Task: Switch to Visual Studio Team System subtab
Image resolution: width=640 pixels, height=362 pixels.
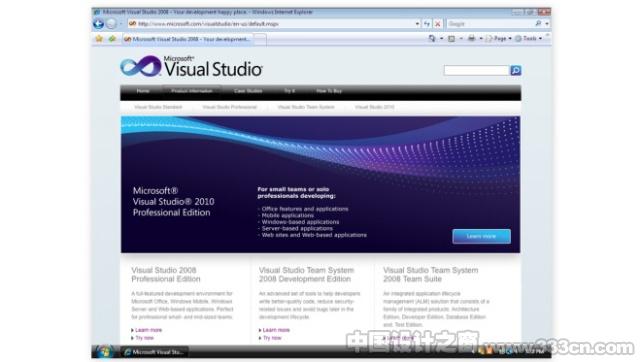Action: click(306, 107)
